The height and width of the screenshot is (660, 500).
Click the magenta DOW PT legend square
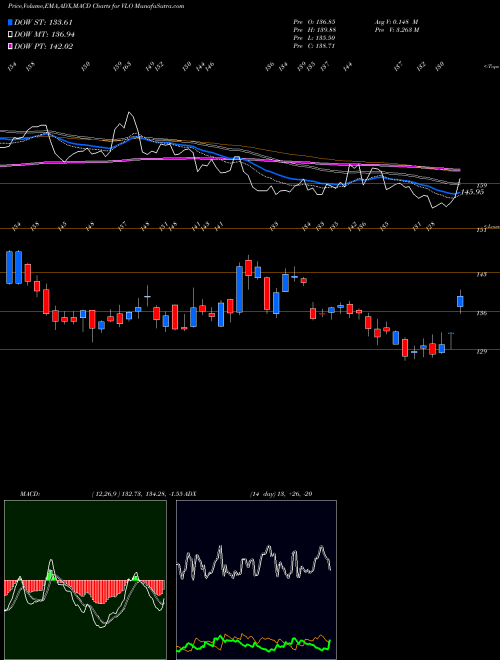tap(10, 46)
